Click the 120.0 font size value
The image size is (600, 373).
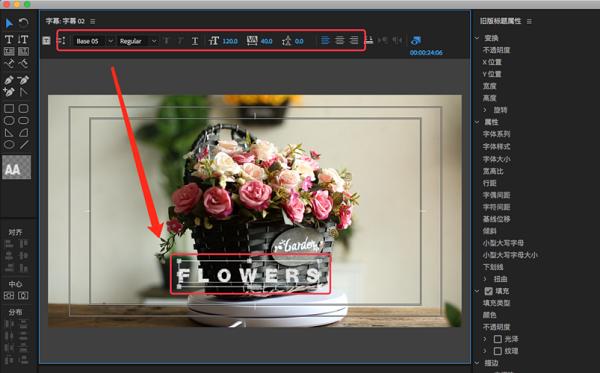pyautogui.click(x=230, y=41)
